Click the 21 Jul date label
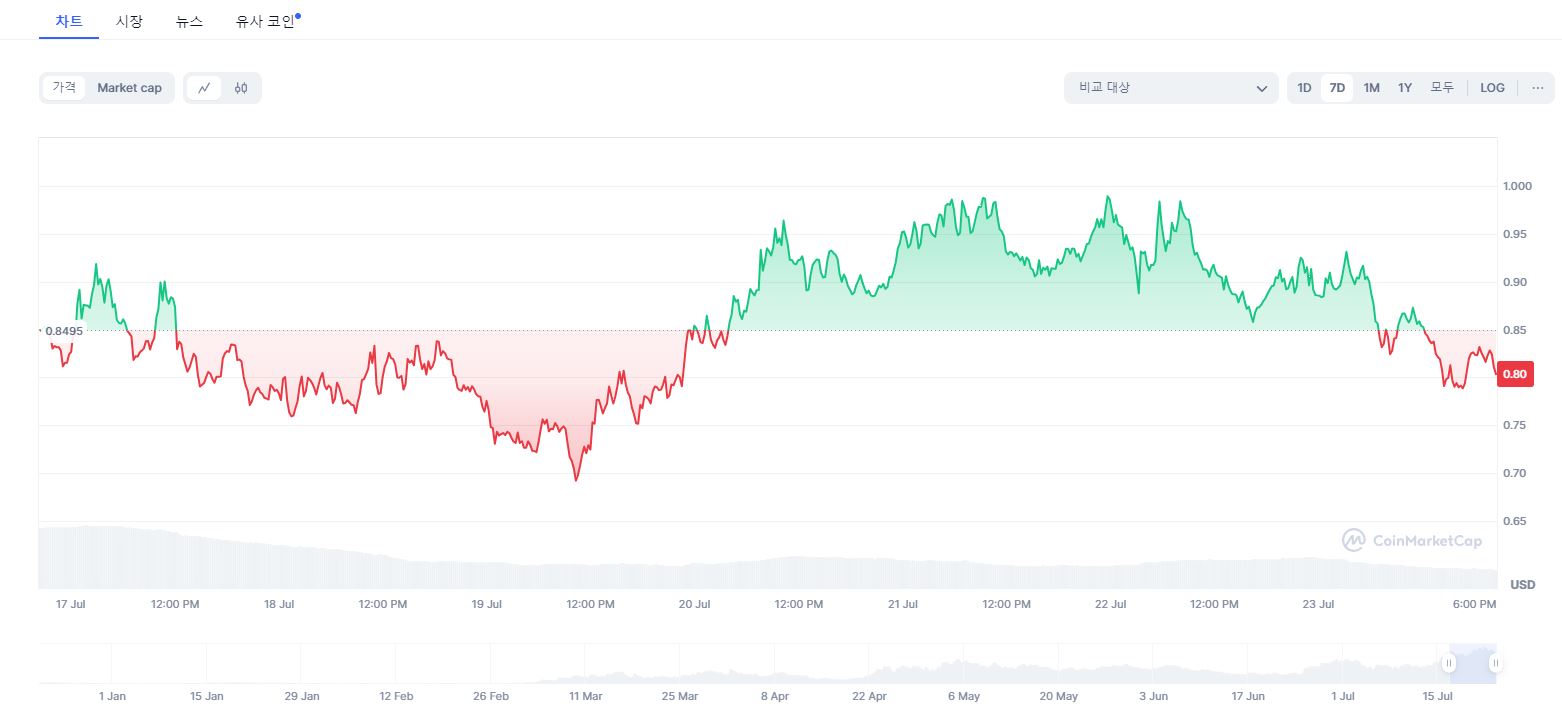Viewport: 1562px width, 728px height. tap(902, 604)
